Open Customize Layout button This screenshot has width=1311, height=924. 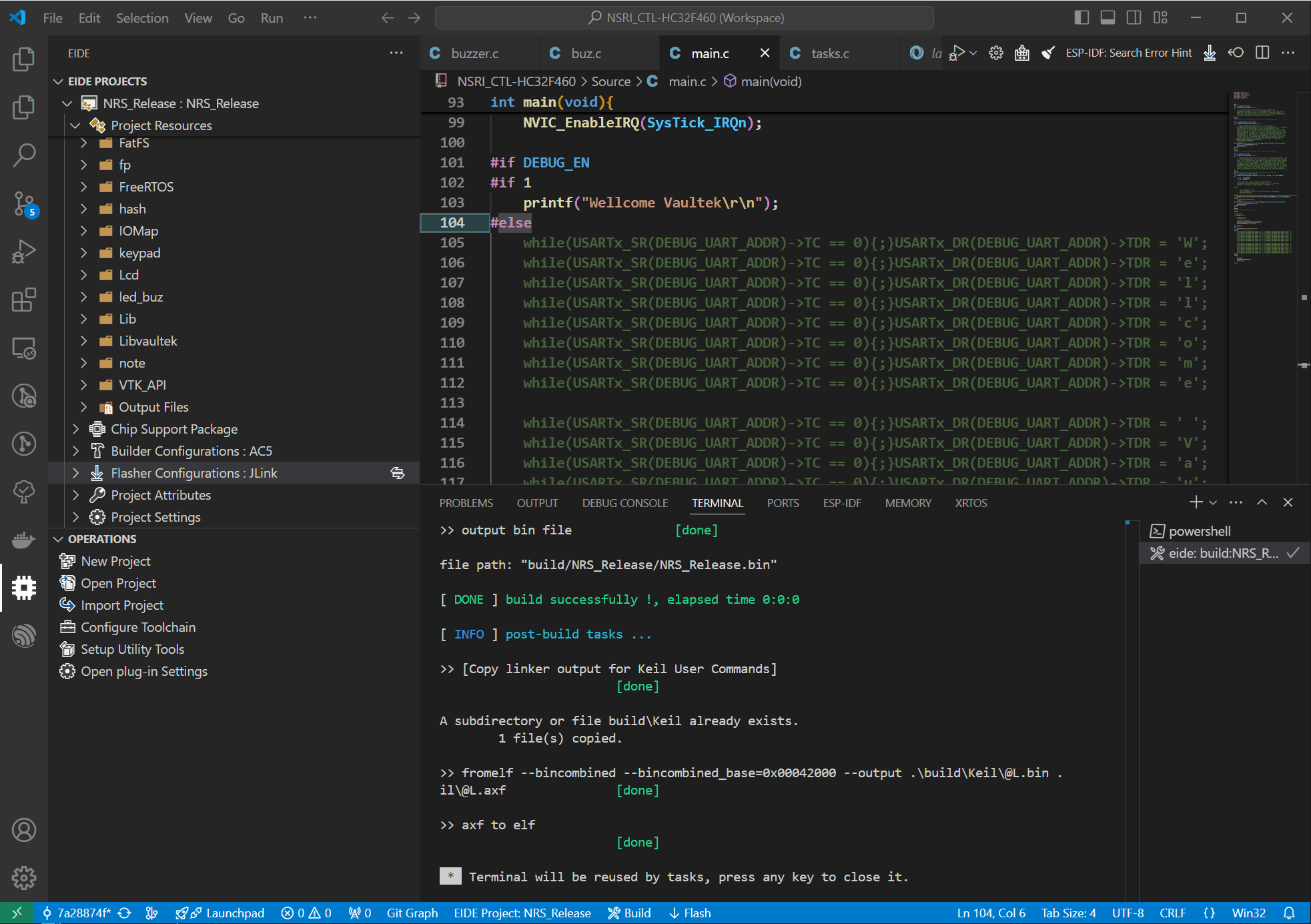tap(1161, 17)
